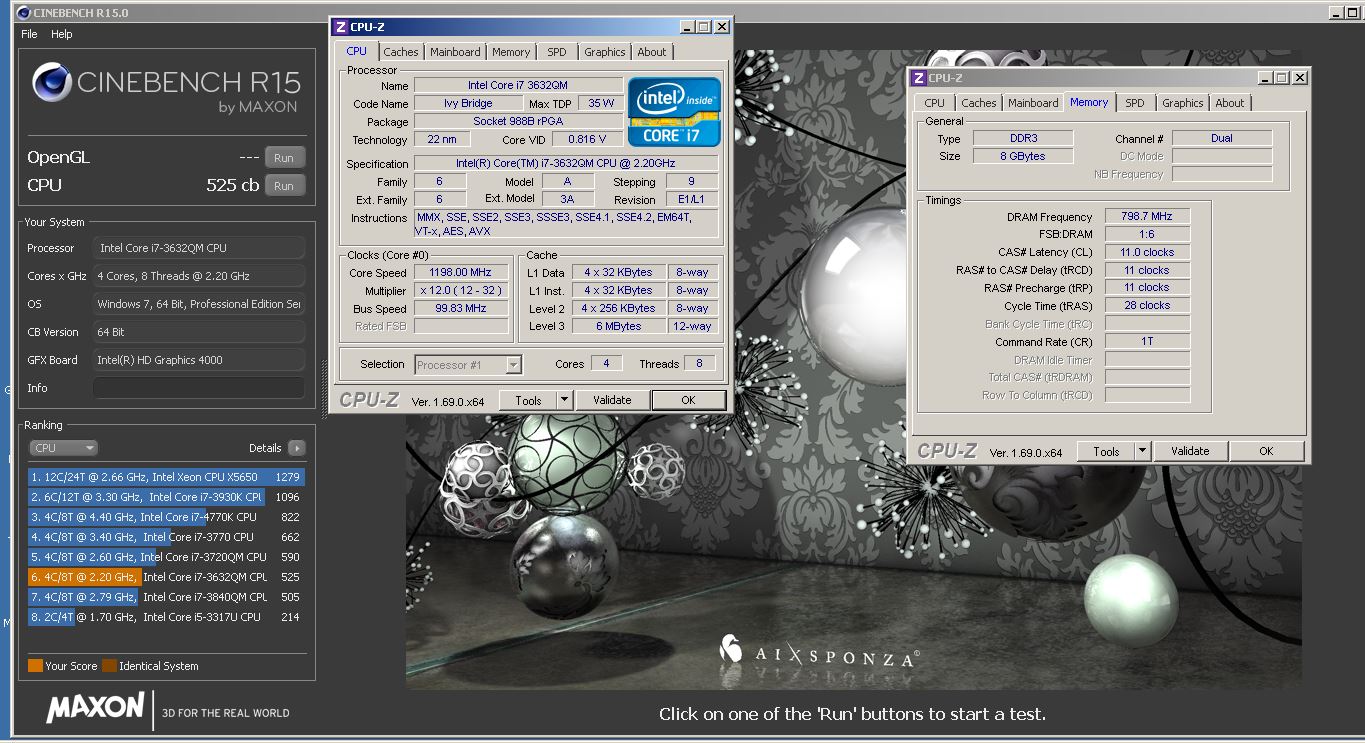Click the CPU-Z icon in CPU window title
The width and height of the screenshot is (1365, 743).
coord(341,28)
